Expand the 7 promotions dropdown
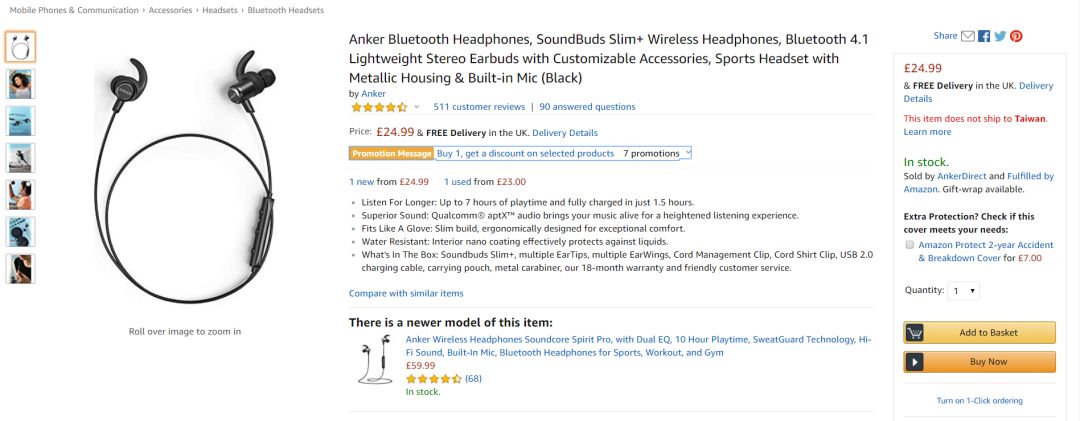The image size is (1080, 421). click(x=656, y=153)
